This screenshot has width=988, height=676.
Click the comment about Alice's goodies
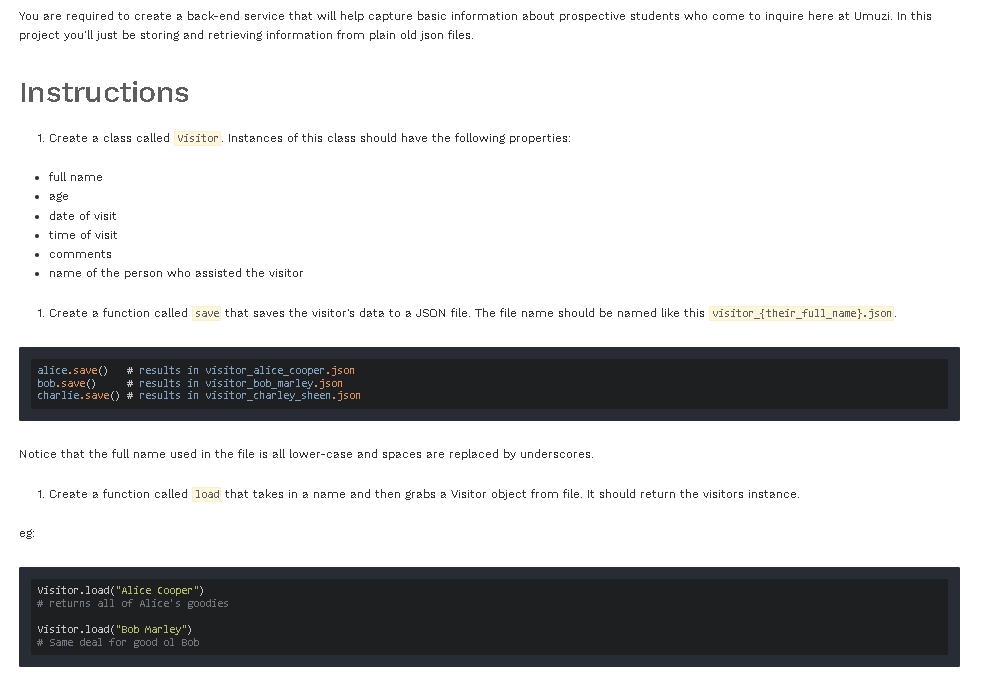[132, 603]
